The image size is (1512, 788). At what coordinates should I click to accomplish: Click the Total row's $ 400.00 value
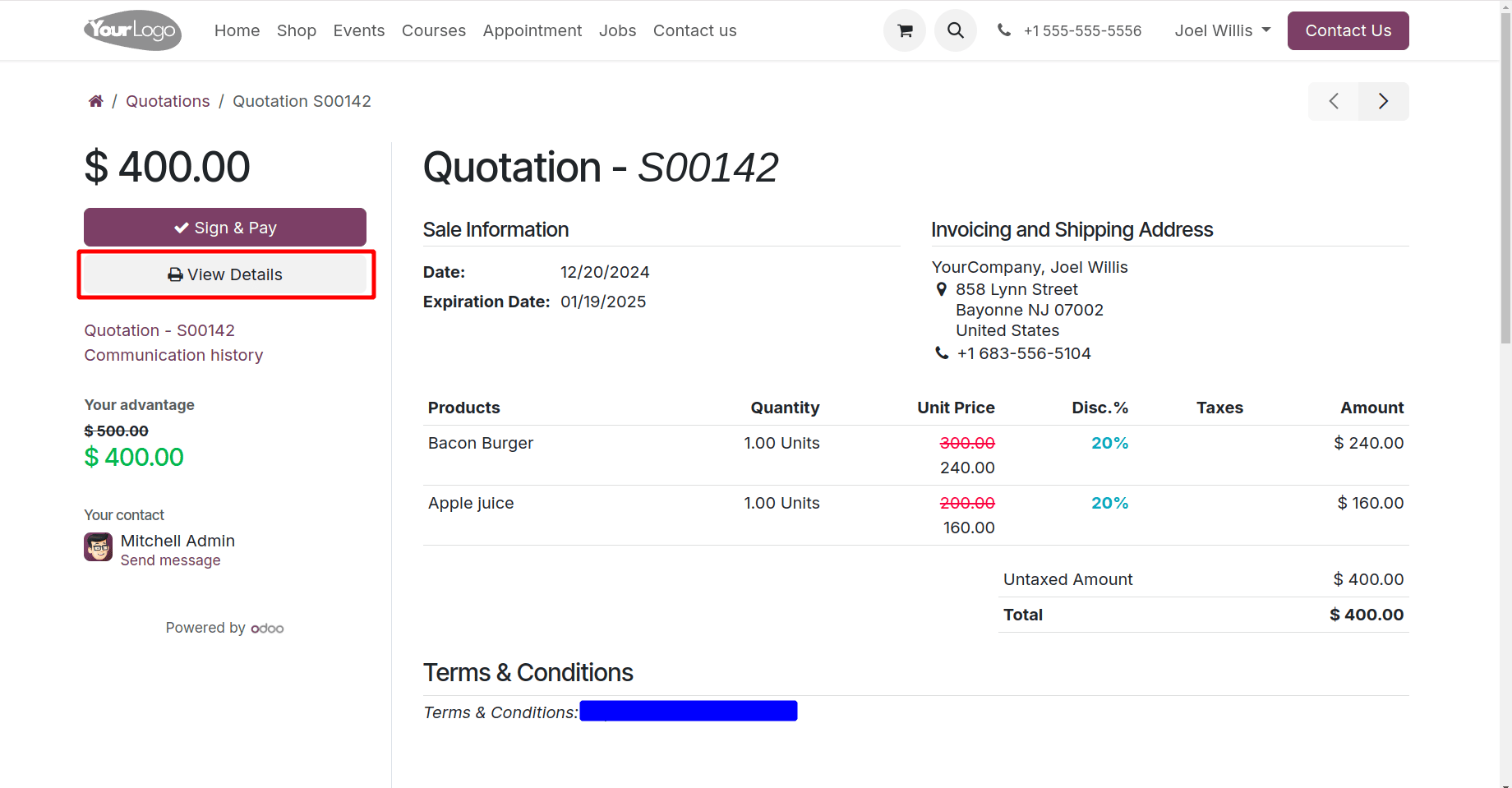coord(1367,615)
